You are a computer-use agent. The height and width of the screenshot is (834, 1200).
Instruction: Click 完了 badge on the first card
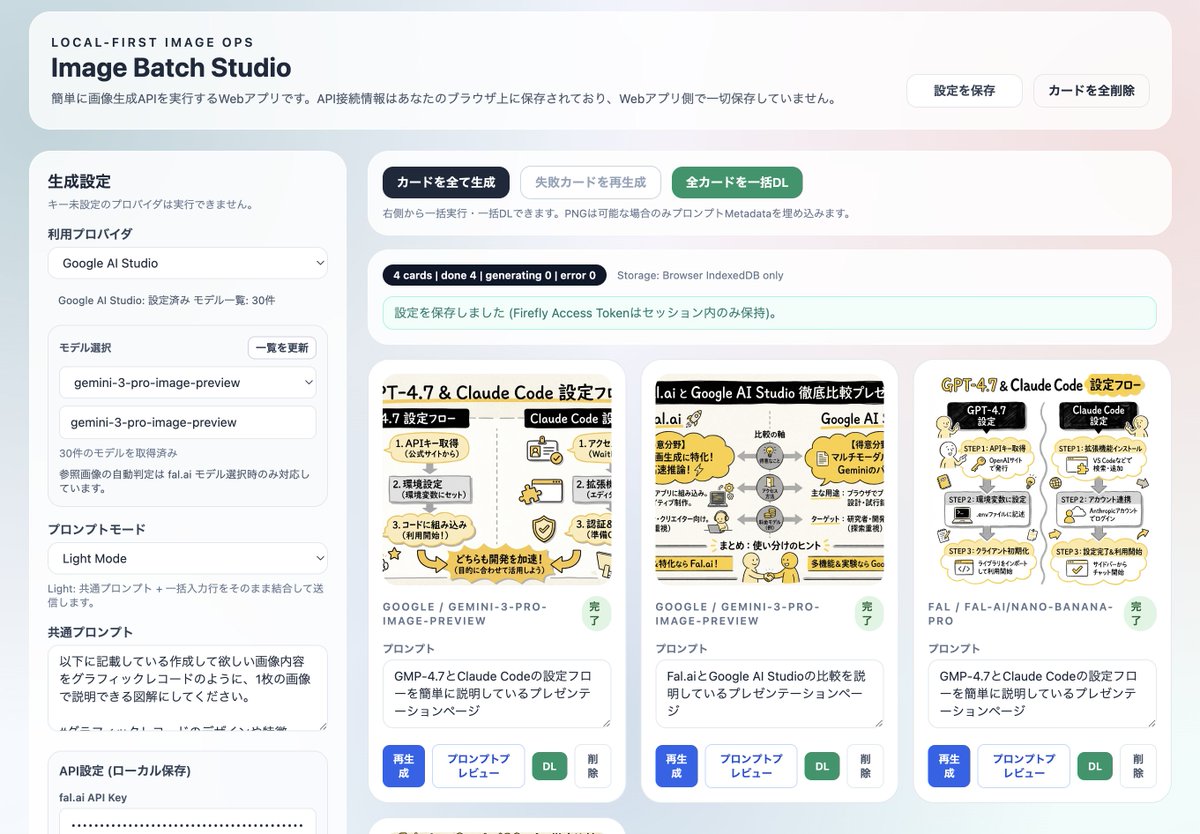pyautogui.click(x=594, y=613)
